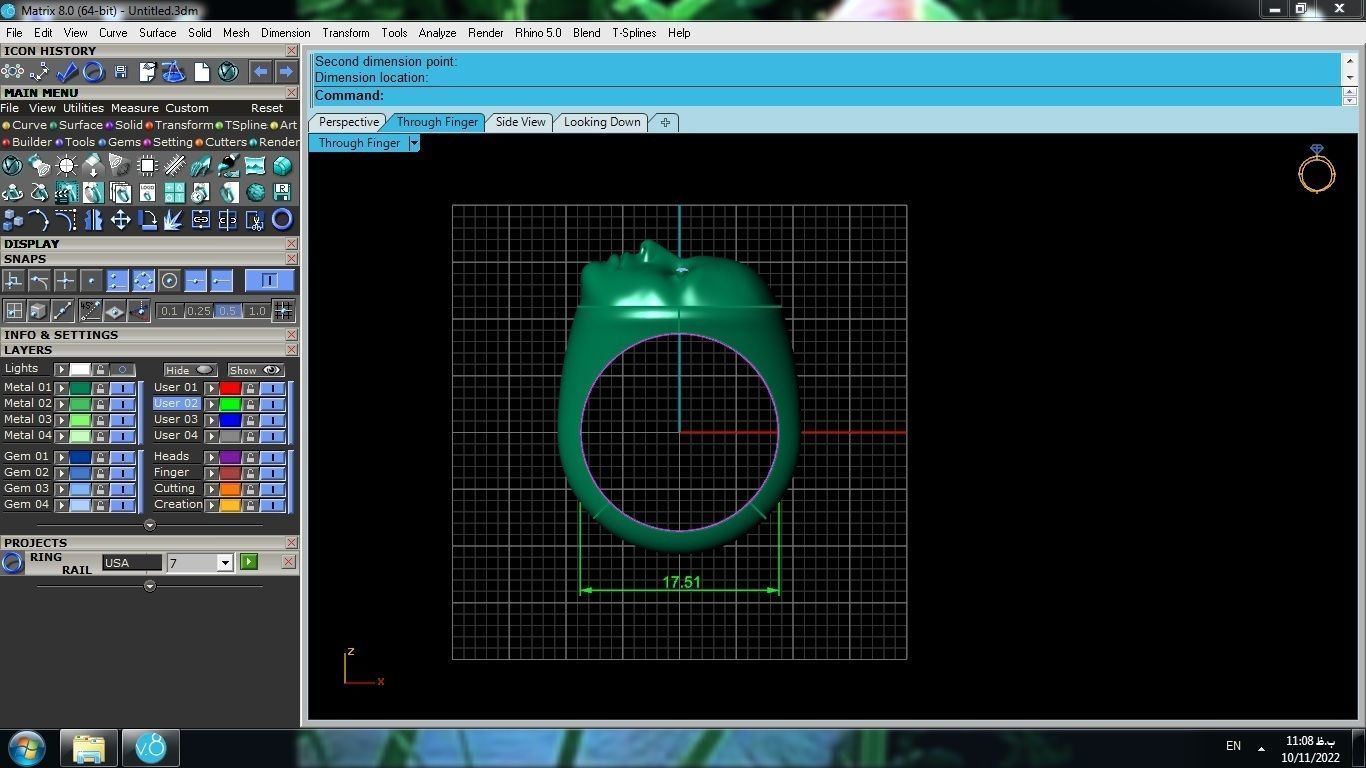This screenshot has width=1366, height=768.
Task: Click the Hide layers button
Action: click(190, 370)
